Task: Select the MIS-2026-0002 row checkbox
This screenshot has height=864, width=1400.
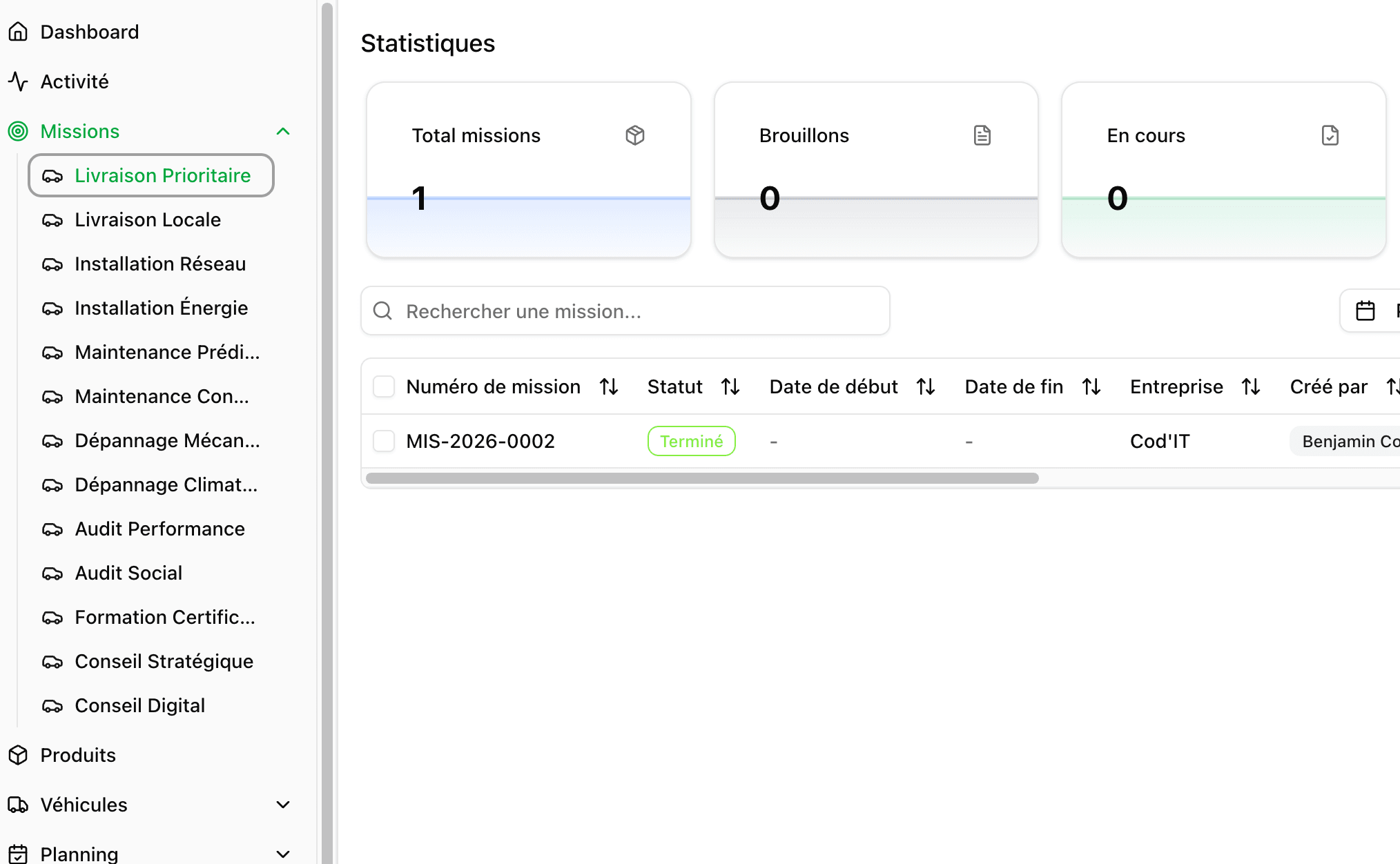Action: pos(384,441)
